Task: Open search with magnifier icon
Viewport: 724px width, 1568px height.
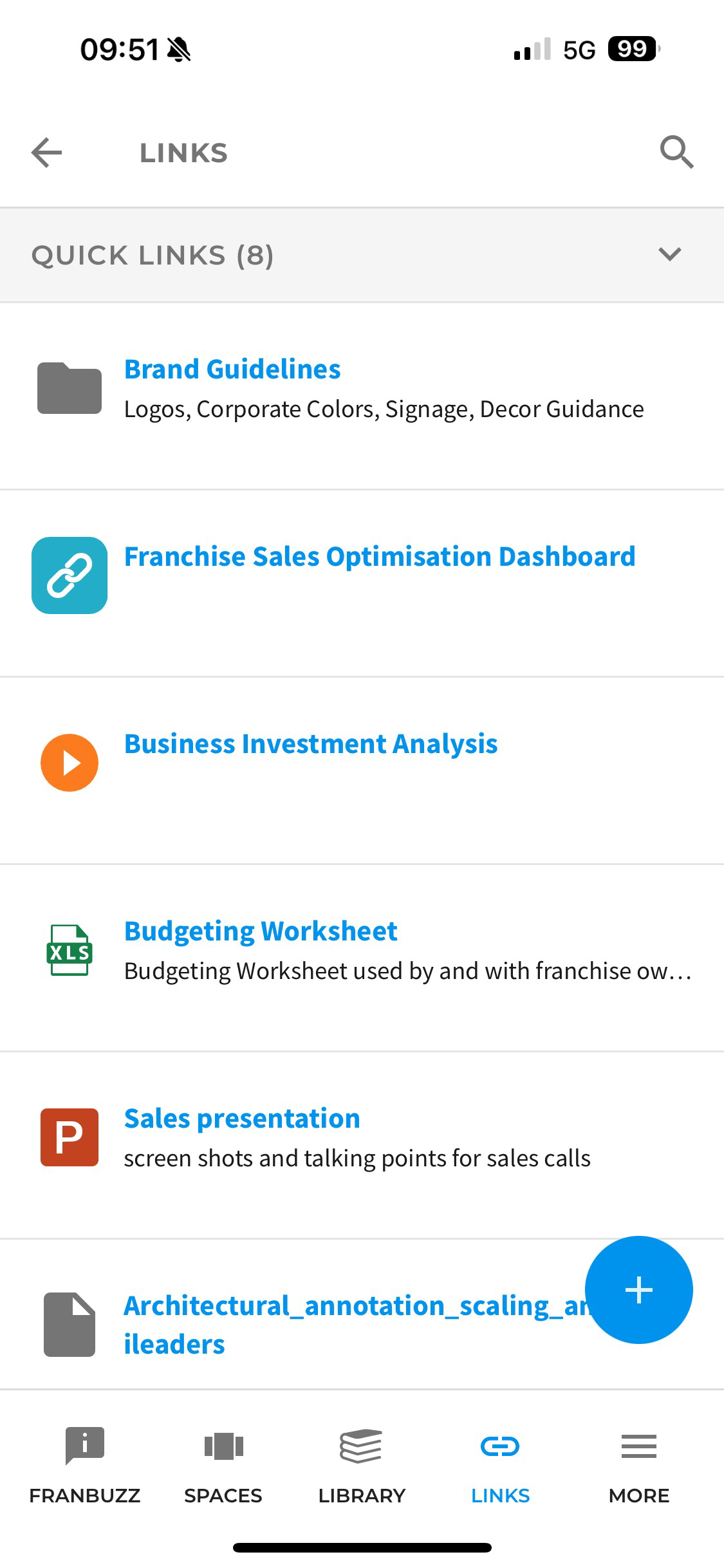Action: (676, 153)
